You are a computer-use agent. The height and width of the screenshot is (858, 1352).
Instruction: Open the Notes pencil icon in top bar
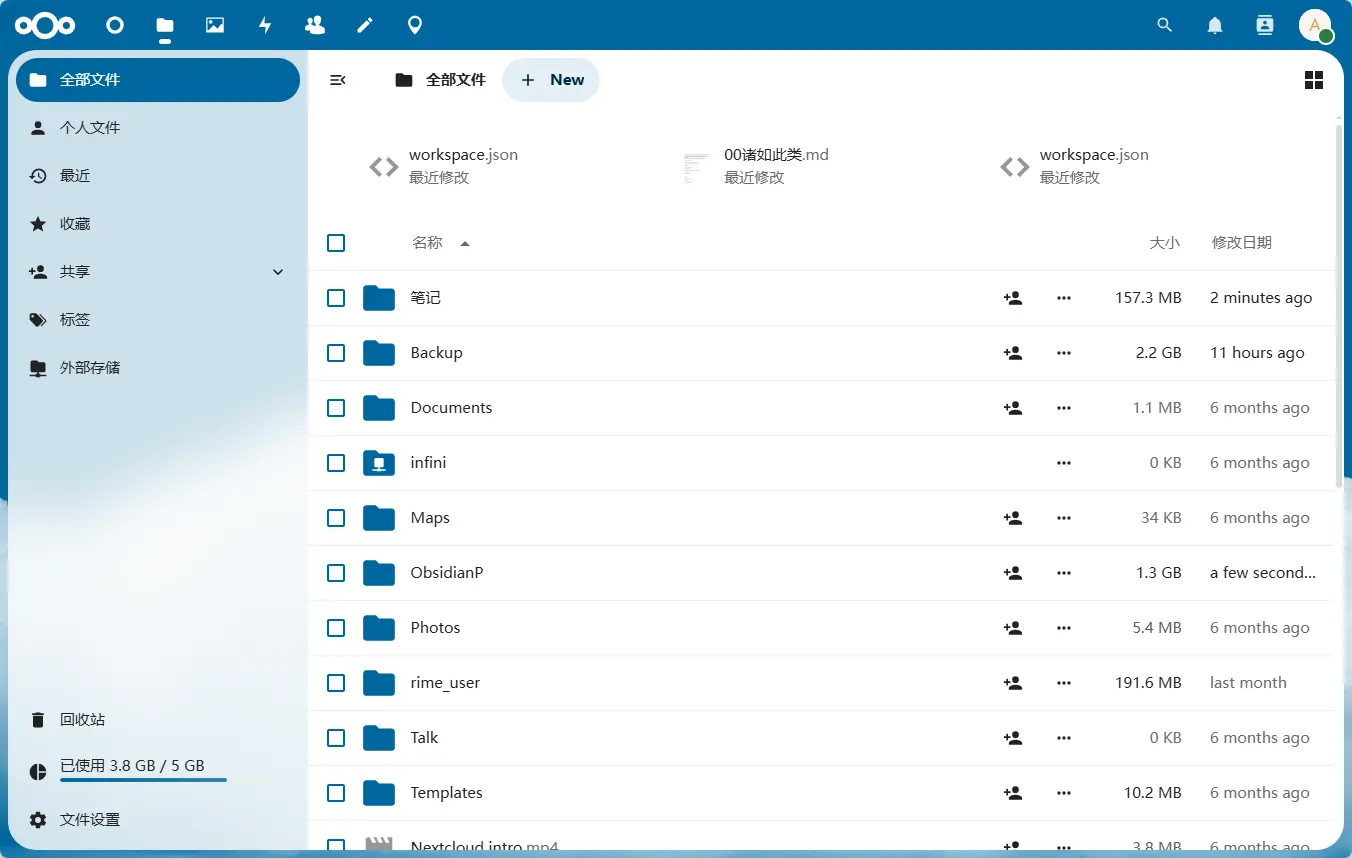tap(365, 25)
